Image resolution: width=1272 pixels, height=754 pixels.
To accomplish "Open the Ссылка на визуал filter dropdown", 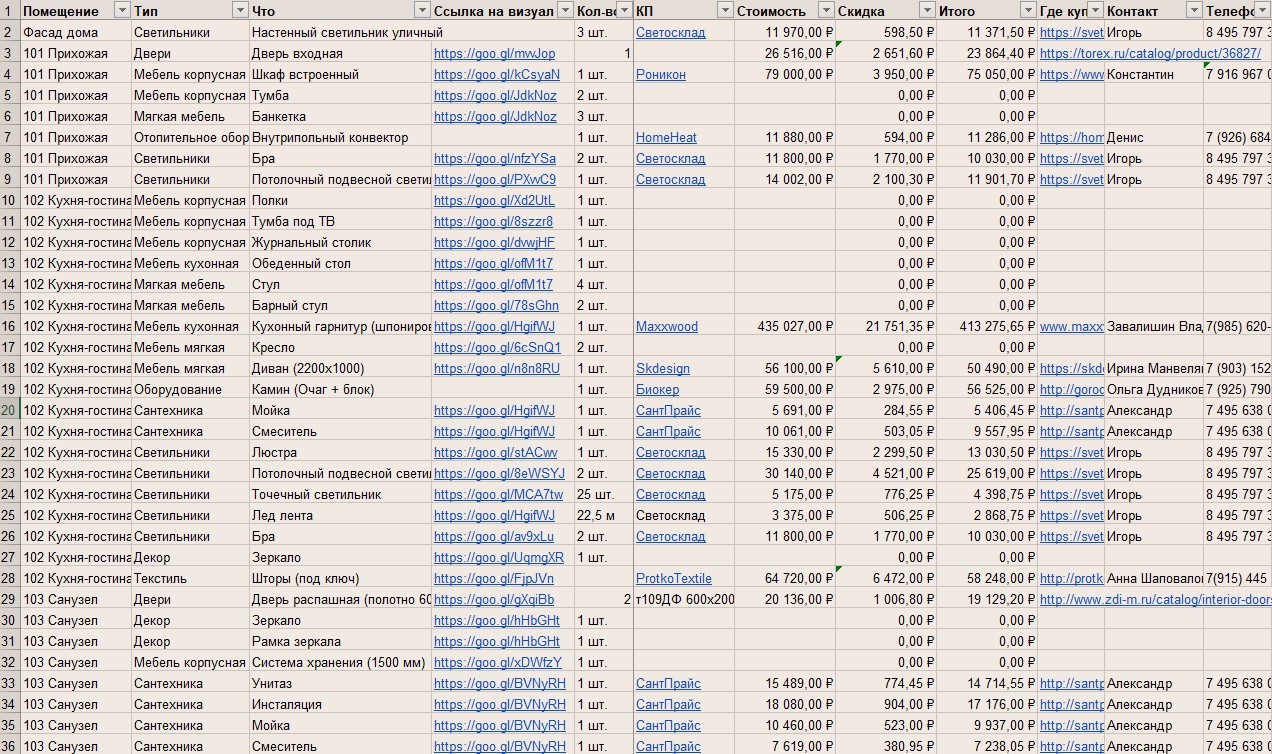I will pos(565,10).
